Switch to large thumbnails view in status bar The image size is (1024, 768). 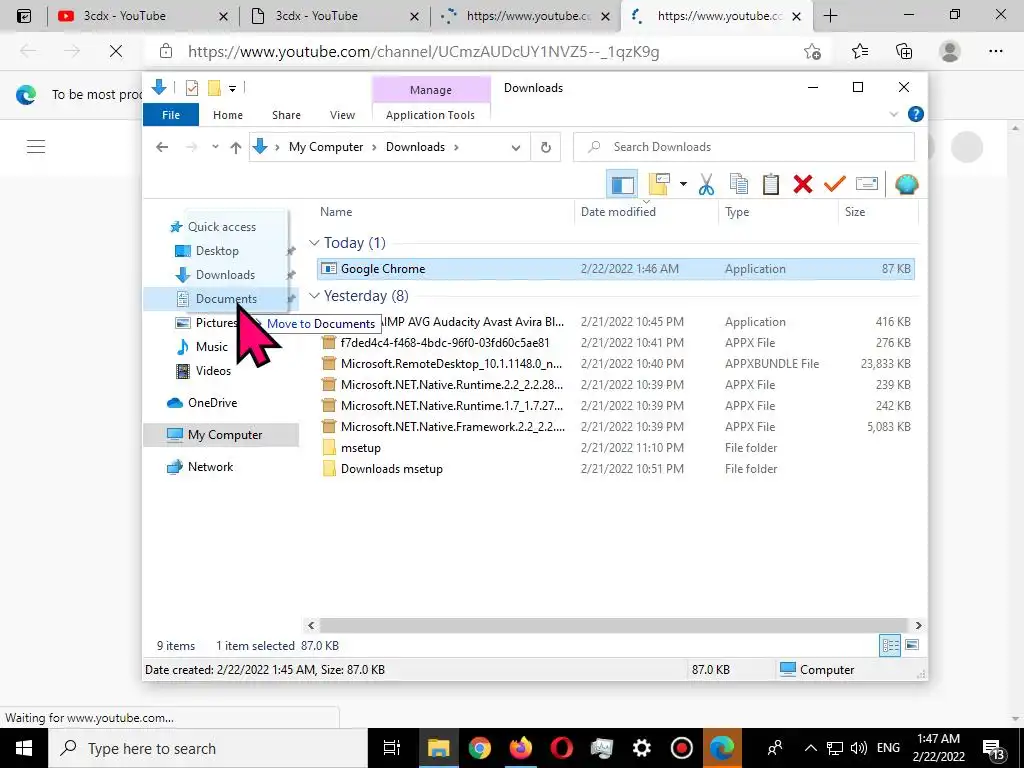click(912, 646)
